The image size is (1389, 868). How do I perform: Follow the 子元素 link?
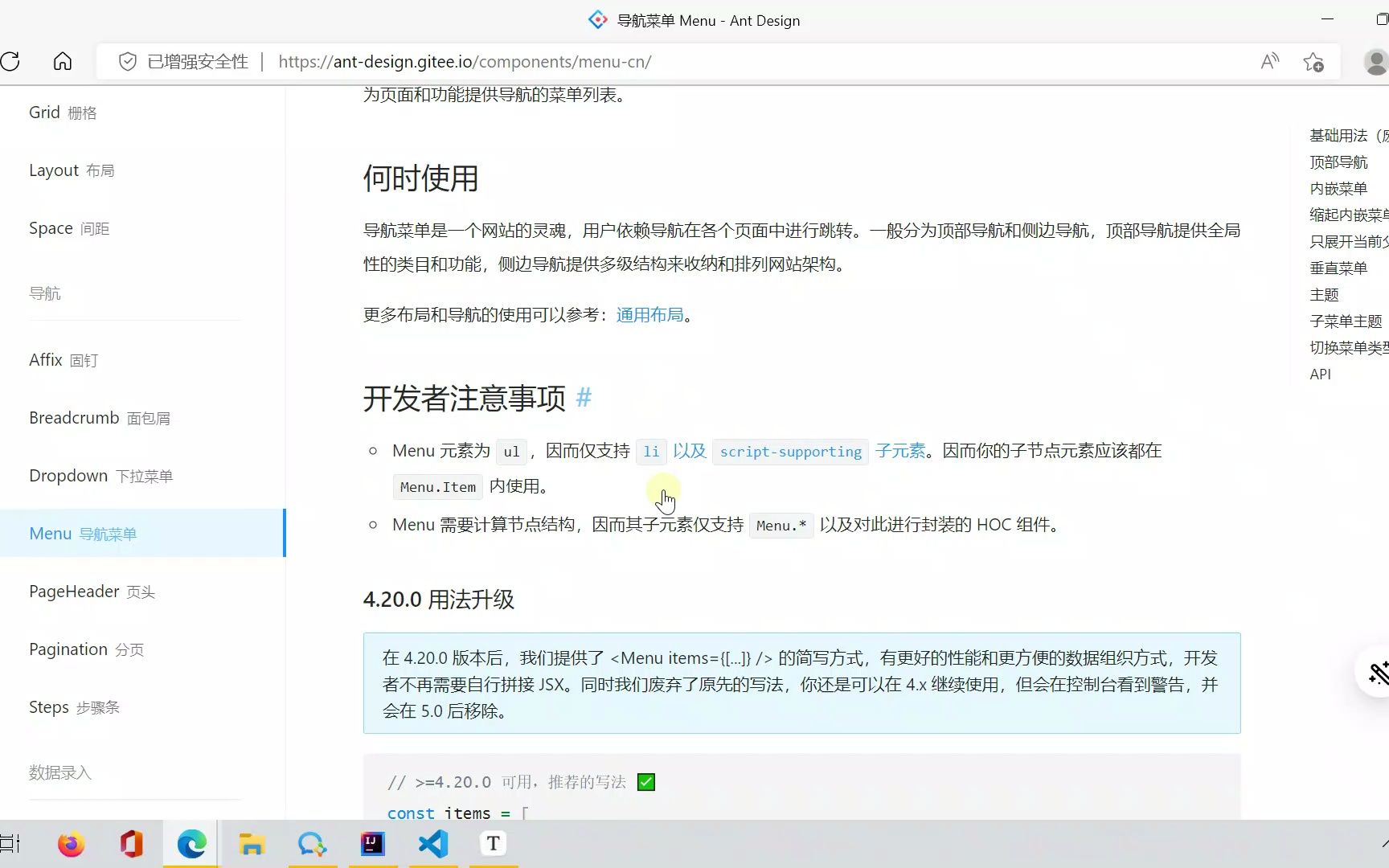pos(900,451)
